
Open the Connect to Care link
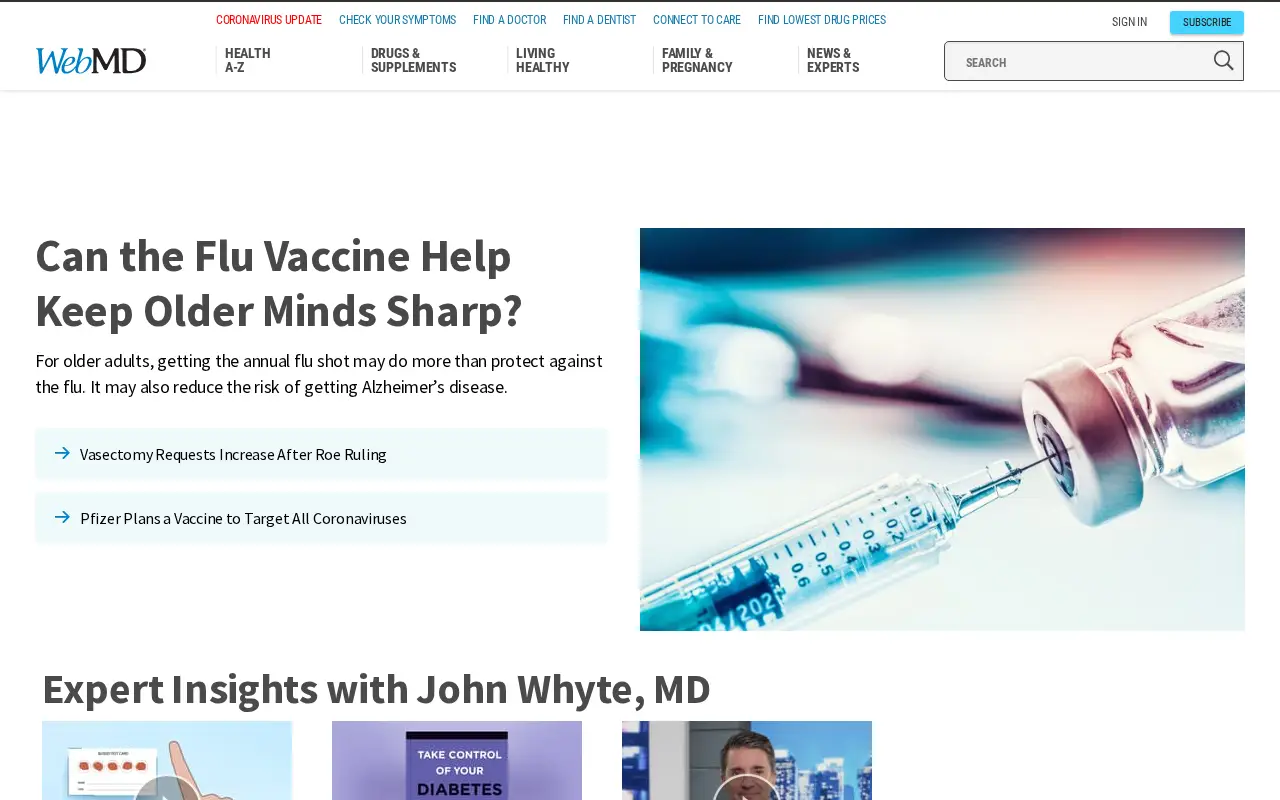click(697, 20)
